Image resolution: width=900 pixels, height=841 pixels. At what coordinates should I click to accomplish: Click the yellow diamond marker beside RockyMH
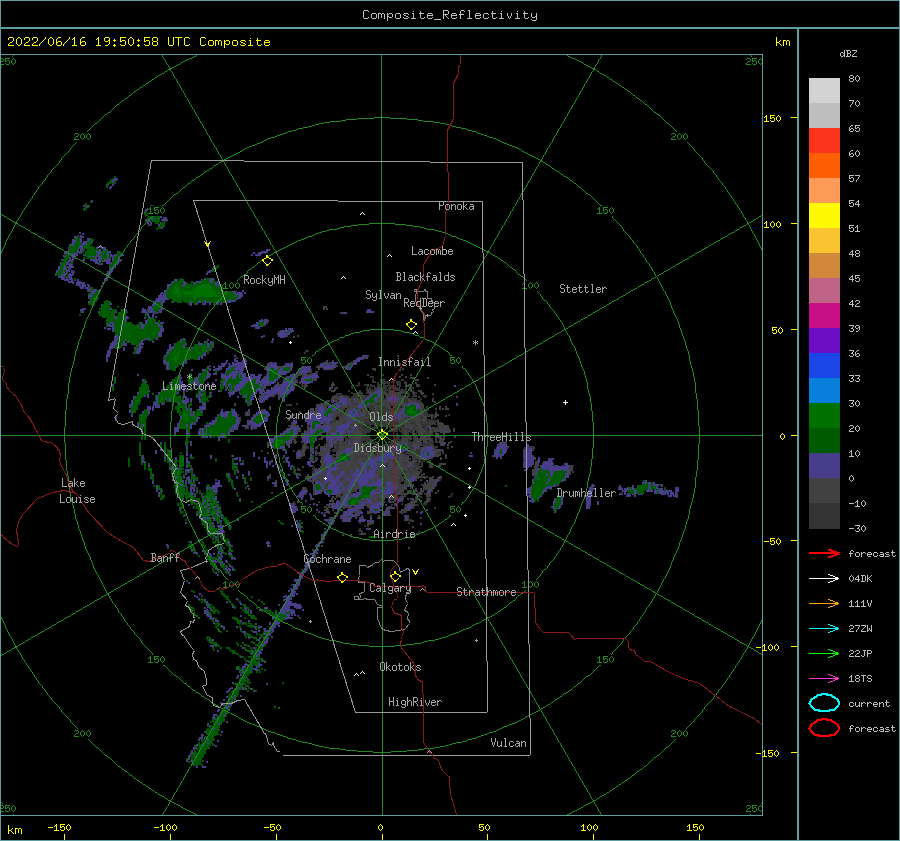coord(267,261)
